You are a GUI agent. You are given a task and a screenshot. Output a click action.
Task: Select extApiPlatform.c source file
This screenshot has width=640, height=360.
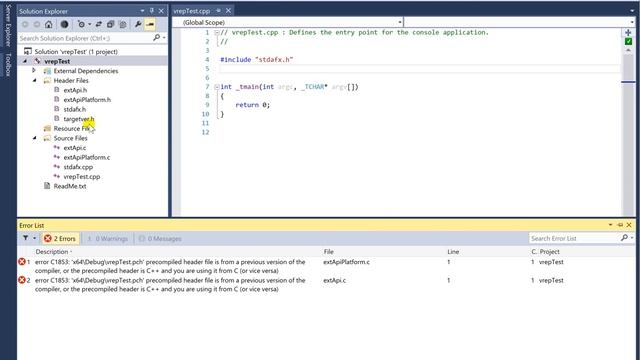point(87,157)
